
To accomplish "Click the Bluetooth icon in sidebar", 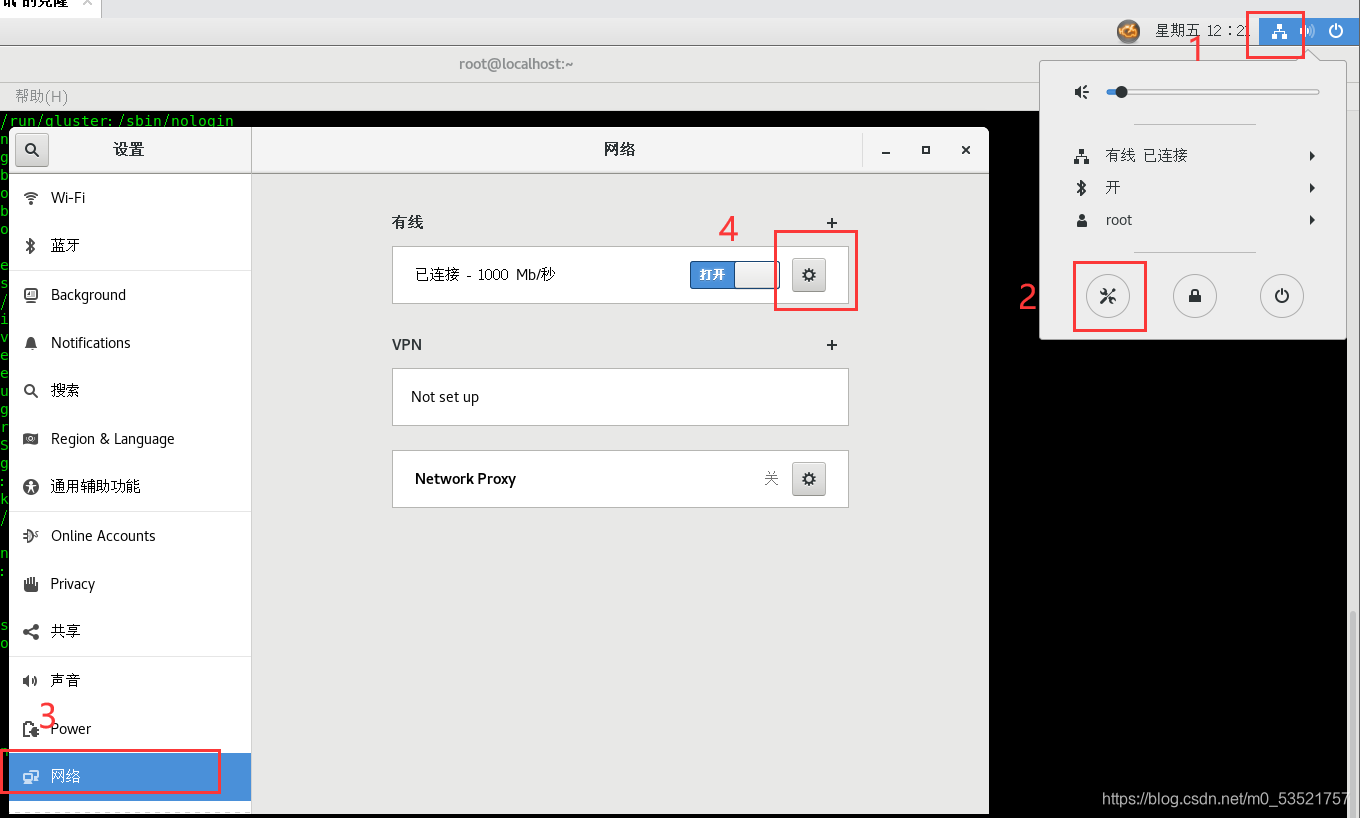I will coord(31,246).
